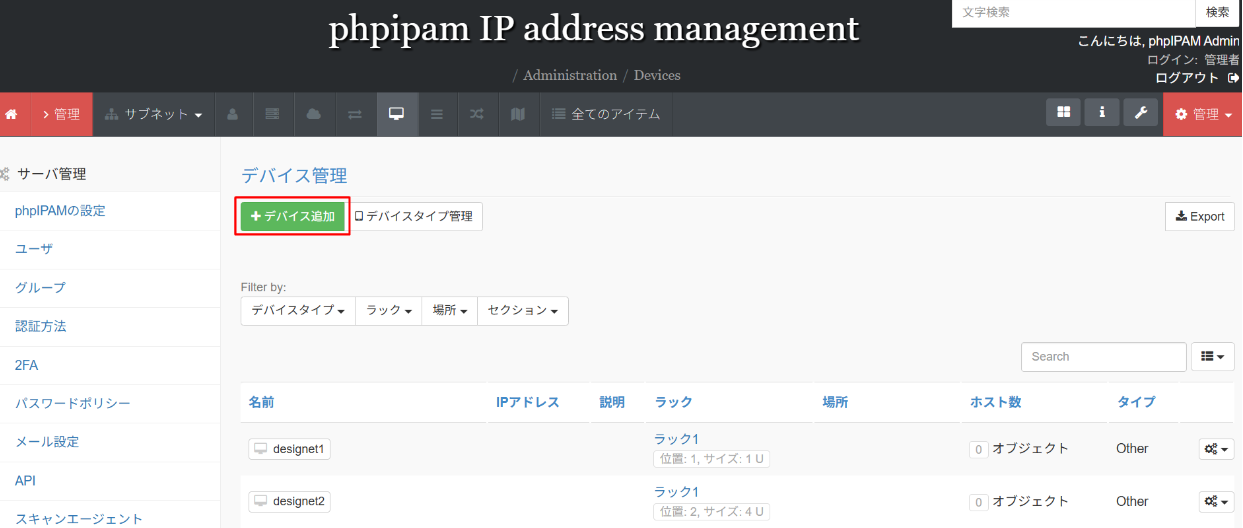Screen dimensions: 1243x528
Task: Open the wrench tools icon button
Action: [x=1141, y=112]
